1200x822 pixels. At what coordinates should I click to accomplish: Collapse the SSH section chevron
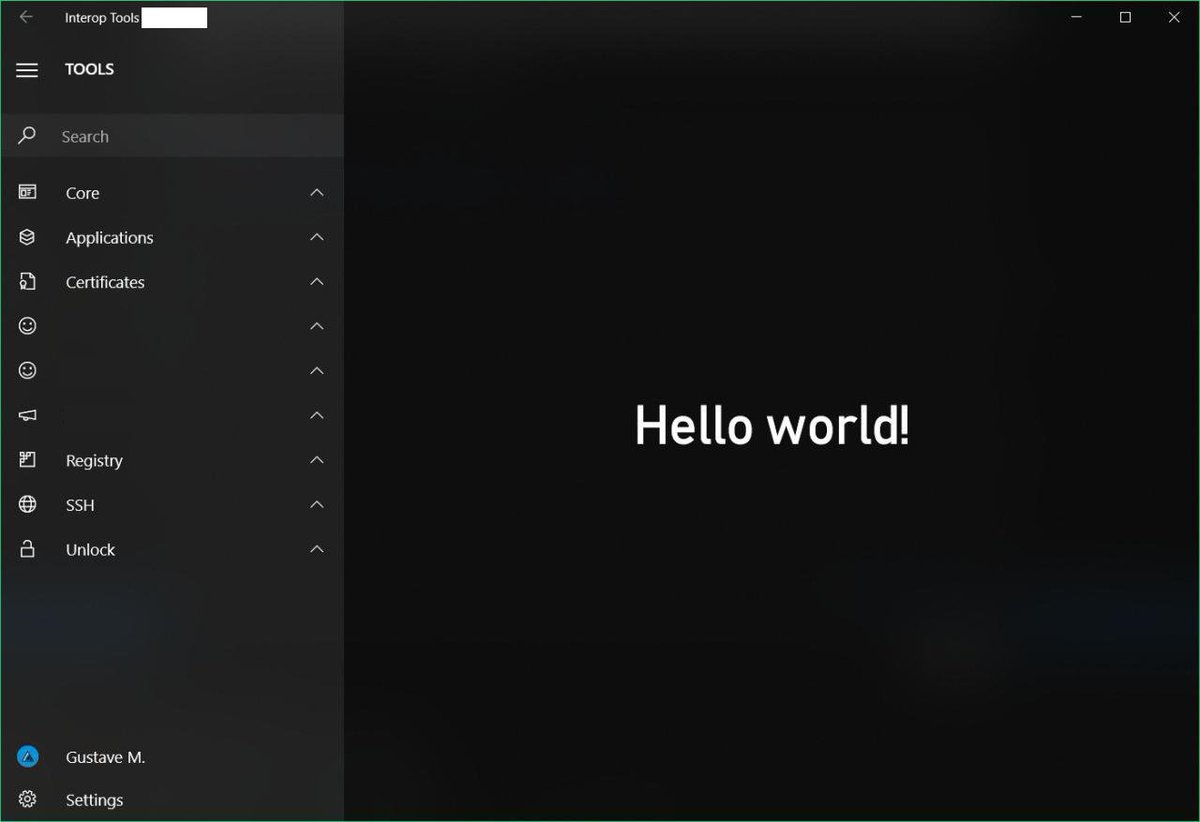pos(317,505)
